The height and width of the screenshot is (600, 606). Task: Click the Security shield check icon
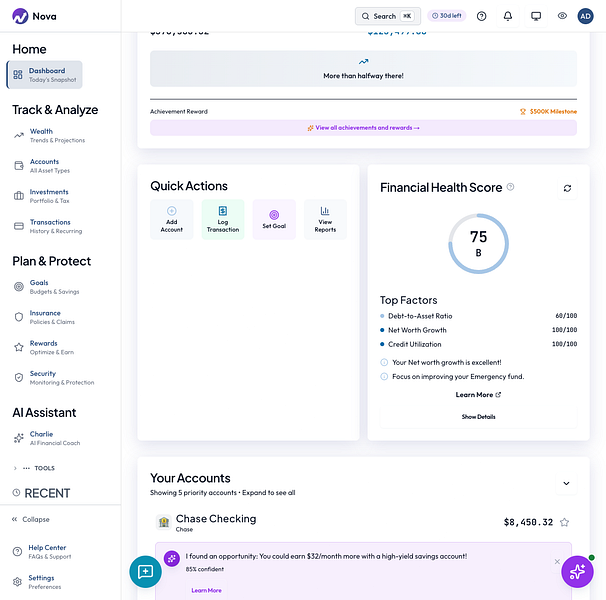[19, 378]
